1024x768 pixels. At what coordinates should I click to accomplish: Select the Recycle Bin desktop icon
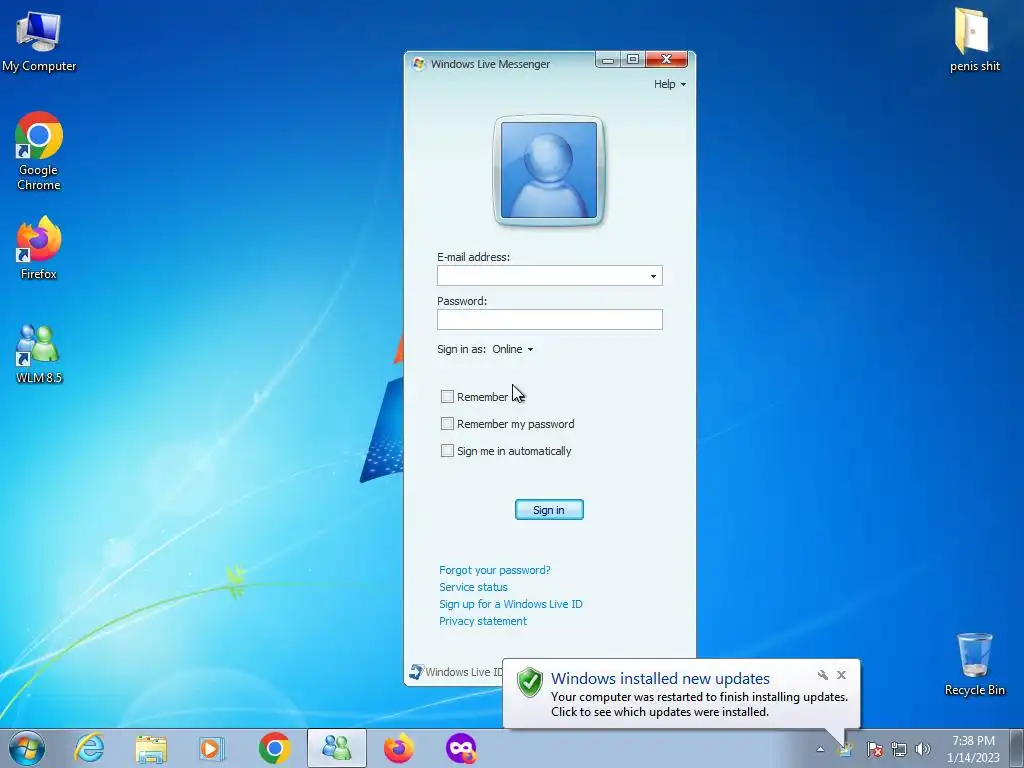(974, 664)
